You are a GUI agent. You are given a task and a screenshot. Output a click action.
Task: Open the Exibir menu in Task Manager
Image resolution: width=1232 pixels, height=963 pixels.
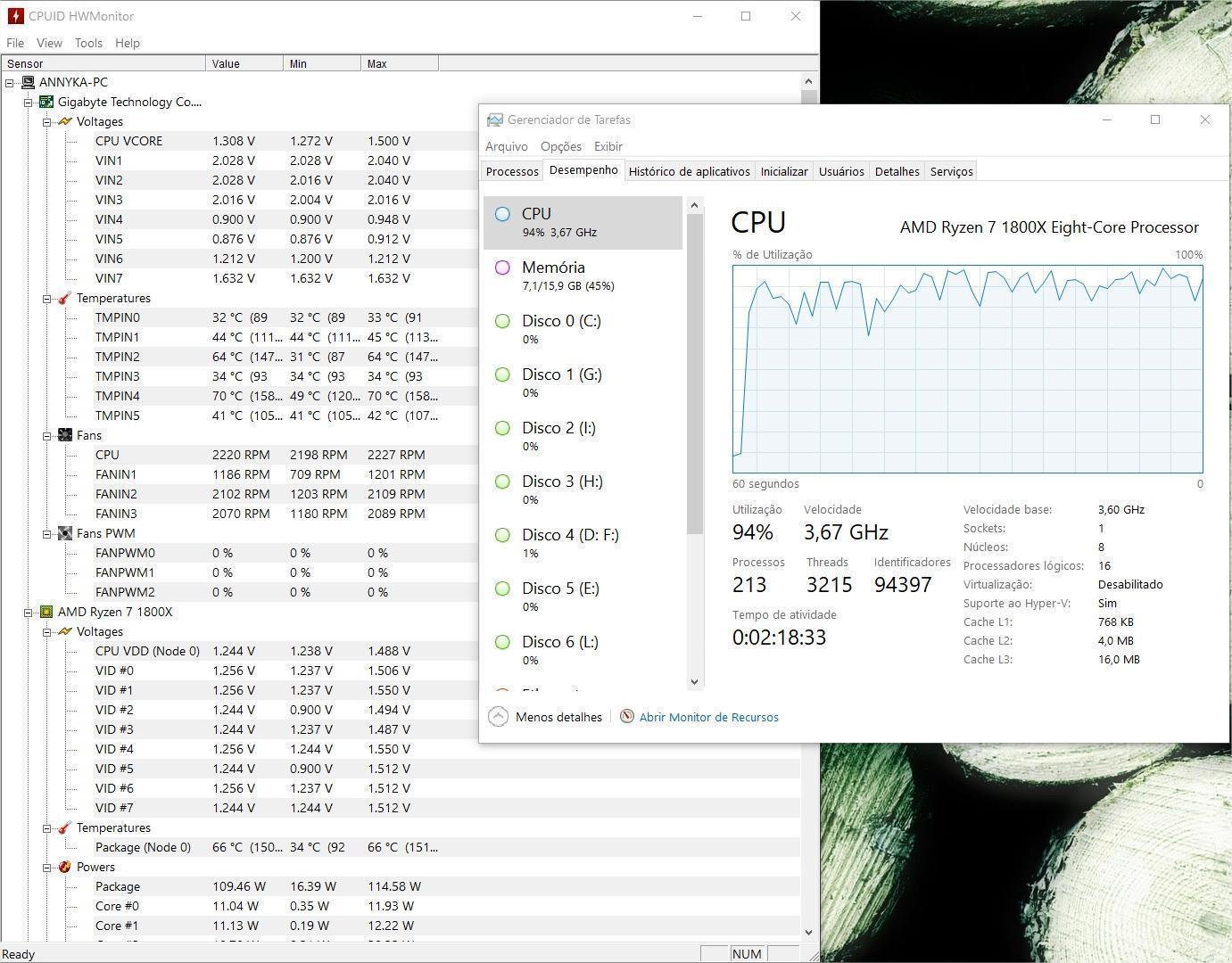(608, 146)
